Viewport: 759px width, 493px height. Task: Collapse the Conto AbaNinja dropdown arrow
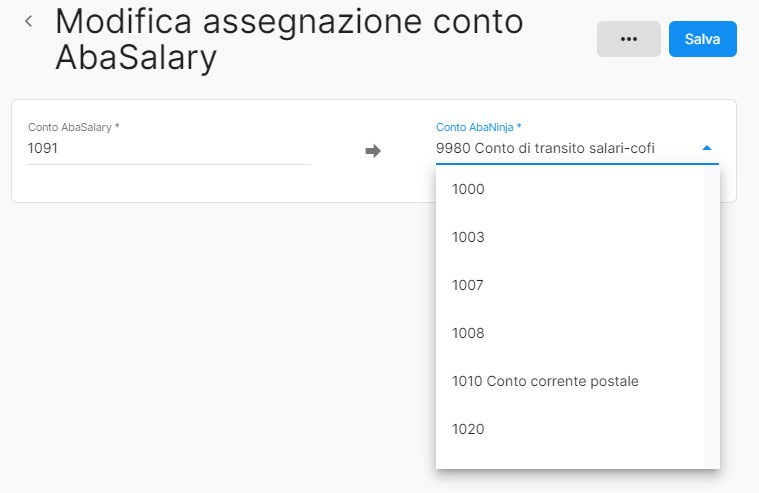(707, 148)
